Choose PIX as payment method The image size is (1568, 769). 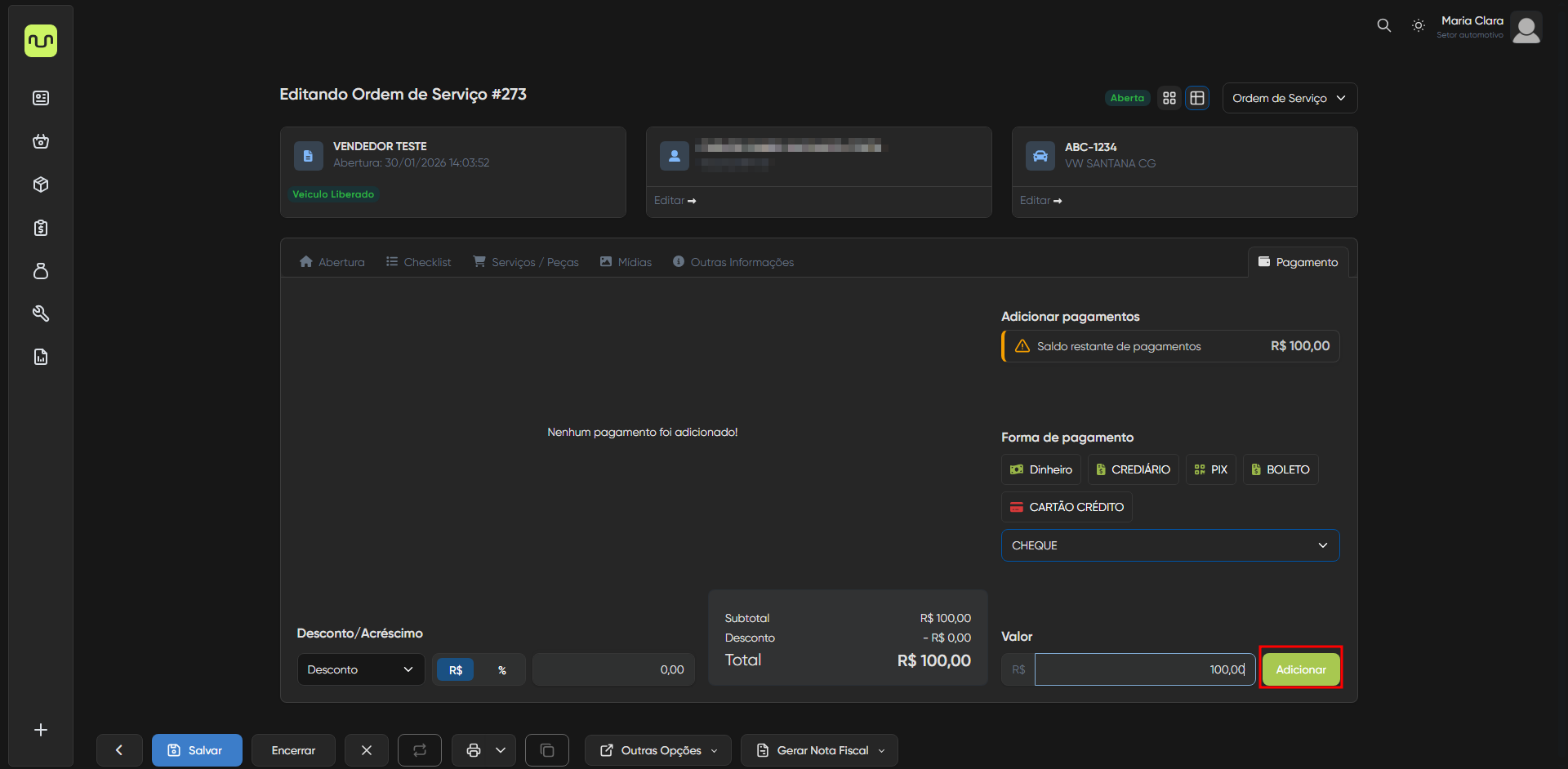tap(1210, 469)
